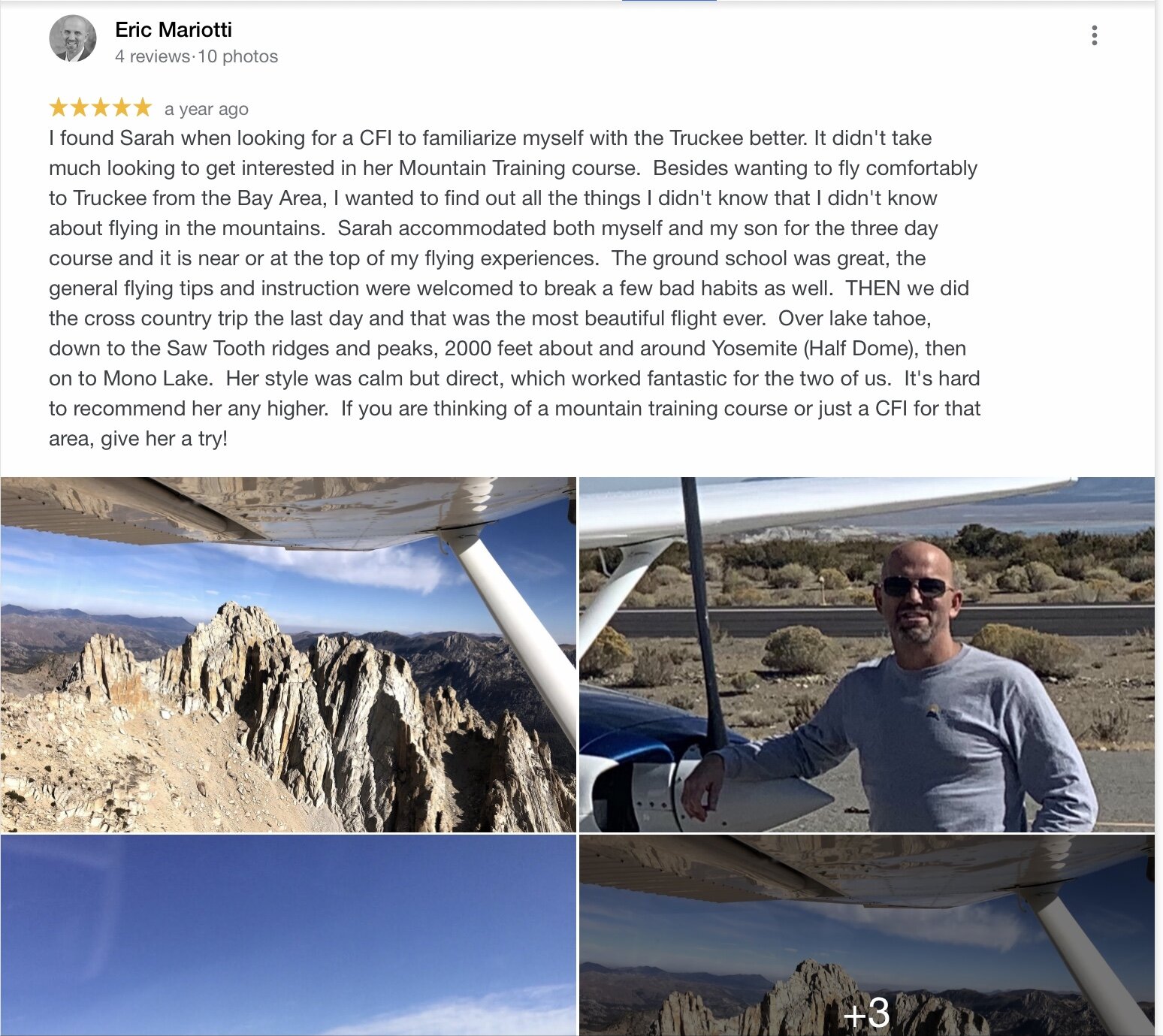Click the review text paragraph
Screen dimensions: 1163x1036
pyautogui.click(x=515, y=288)
